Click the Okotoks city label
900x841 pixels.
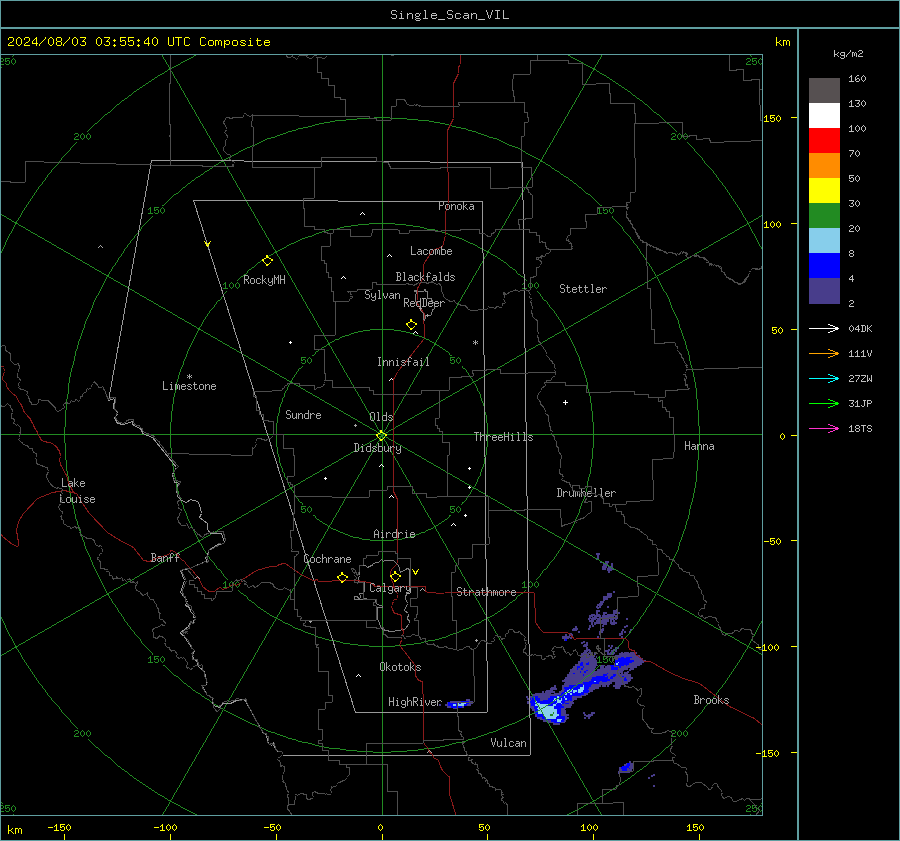[400, 667]
